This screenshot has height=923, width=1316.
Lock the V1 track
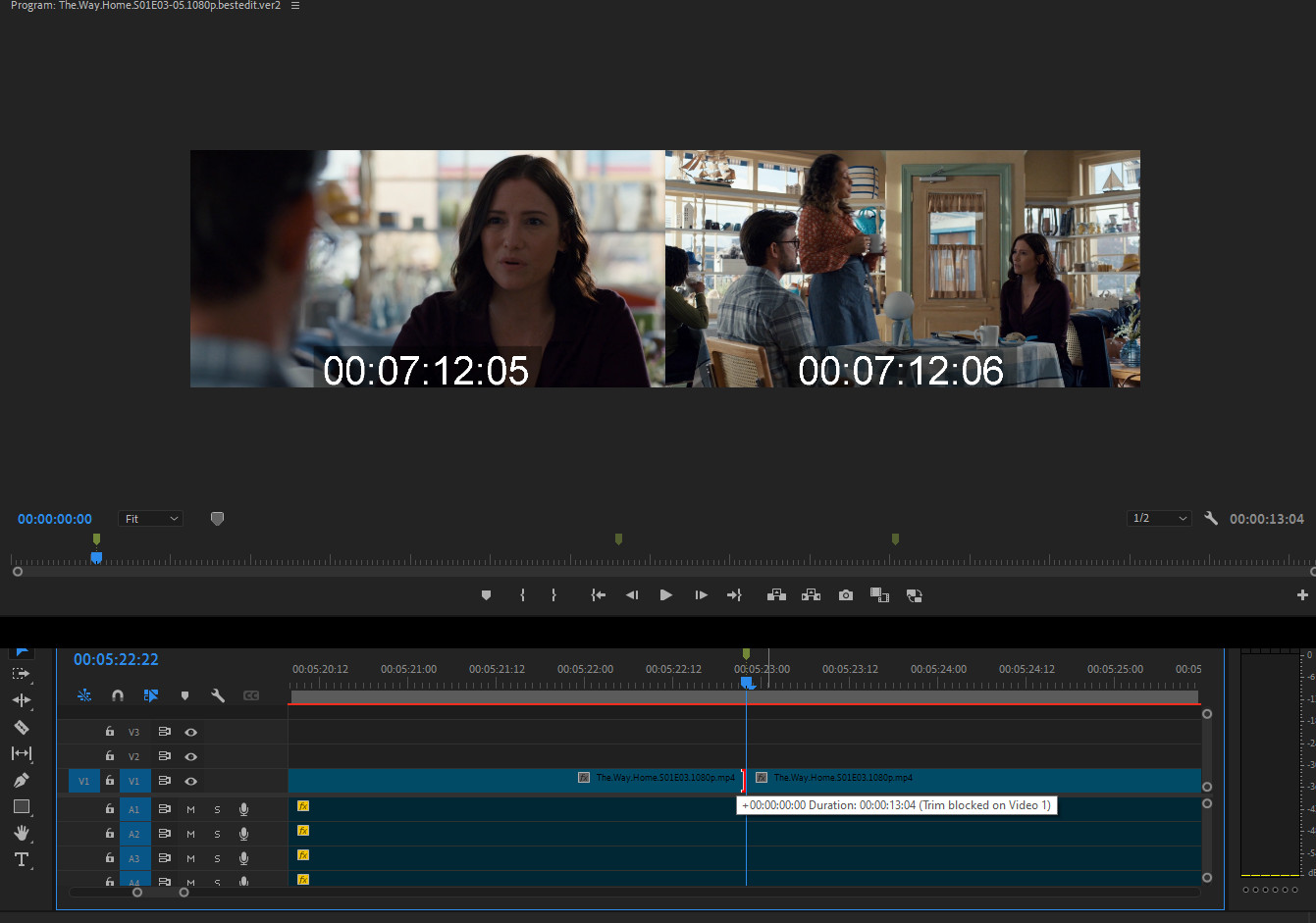(110, 781)
